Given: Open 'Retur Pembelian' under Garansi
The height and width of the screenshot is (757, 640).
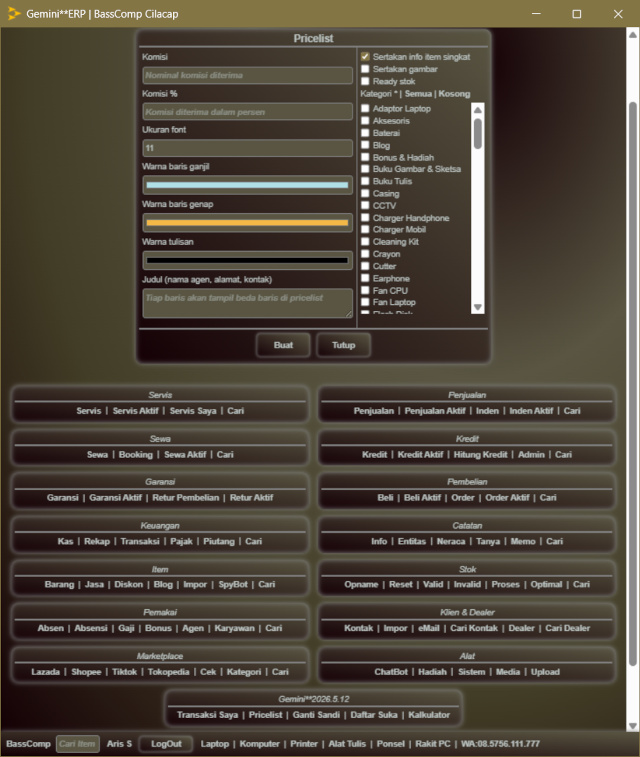Looking at the screenshot, I should pos(186,497).
